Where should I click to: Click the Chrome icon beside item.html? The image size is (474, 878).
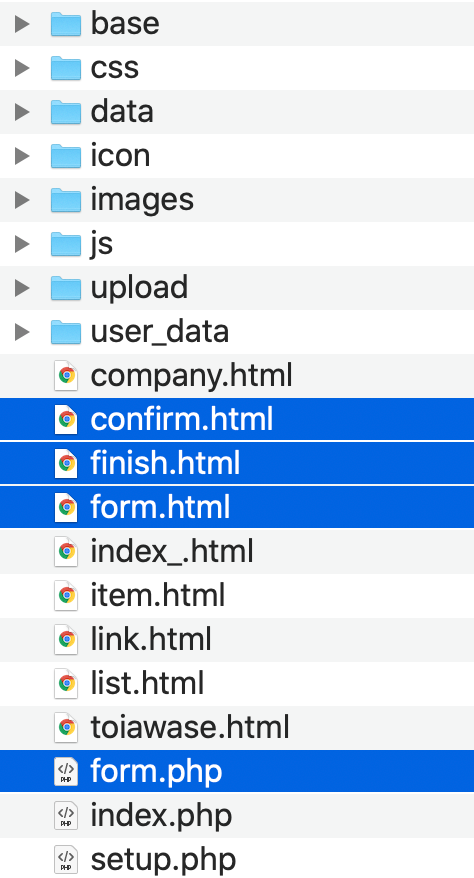coord(66,595)
